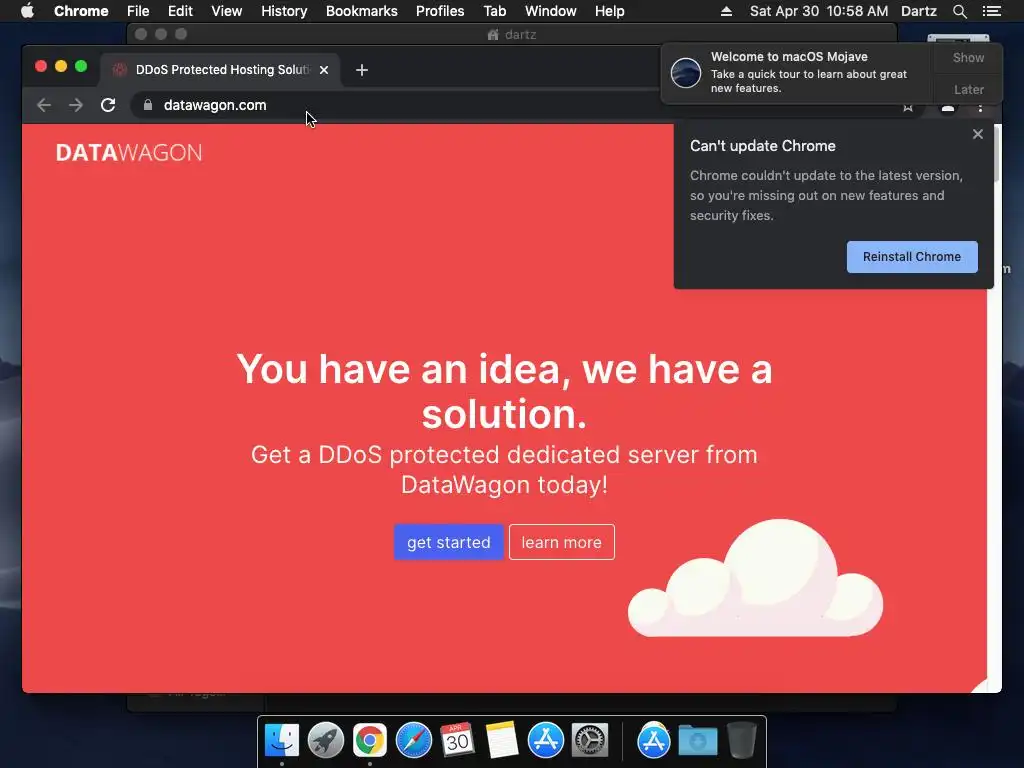1024x768 pixels.
Task: Open the Tab menu
Action: click(494, 11)
